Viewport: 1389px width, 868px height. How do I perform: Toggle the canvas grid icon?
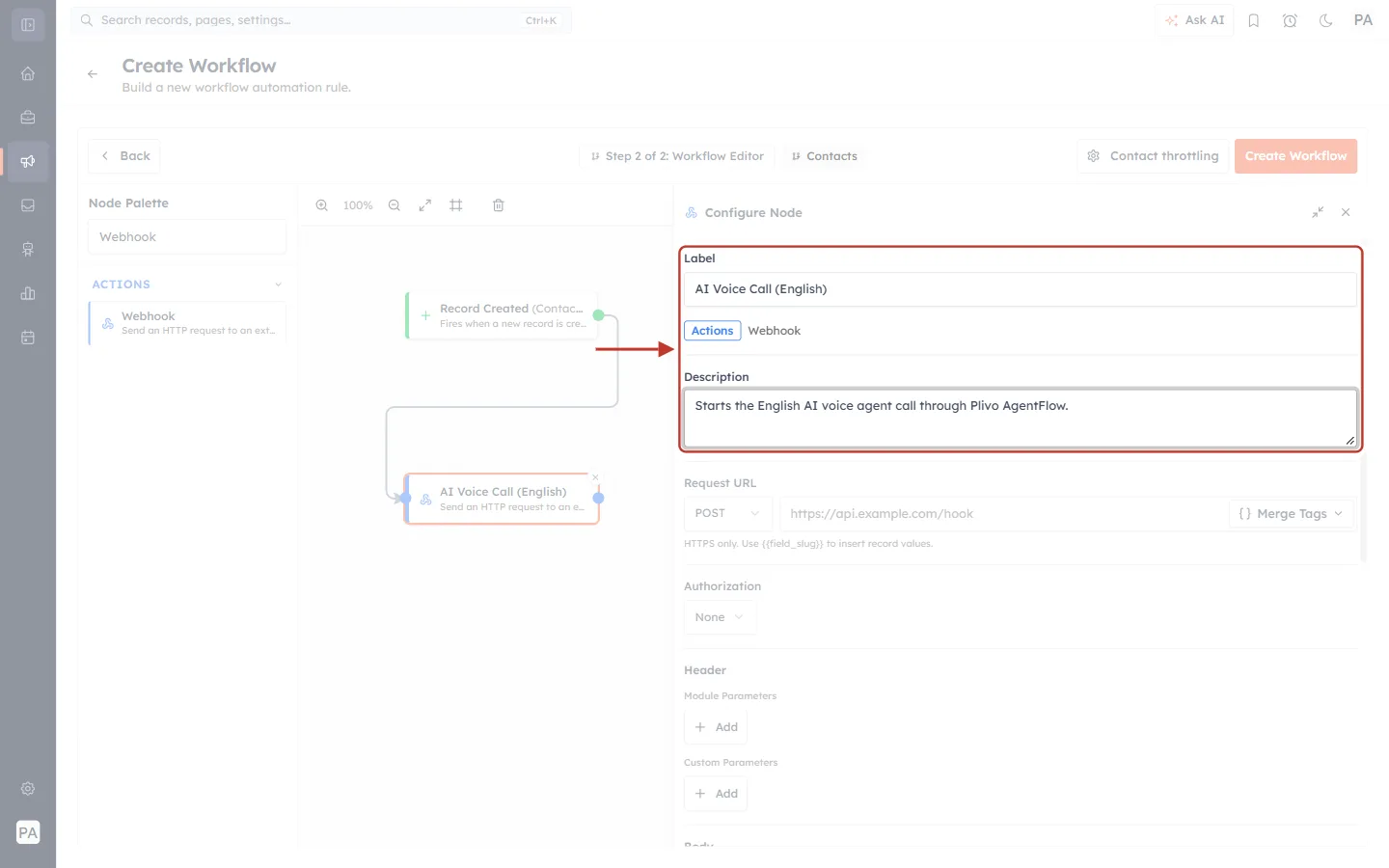click(456, 205)
